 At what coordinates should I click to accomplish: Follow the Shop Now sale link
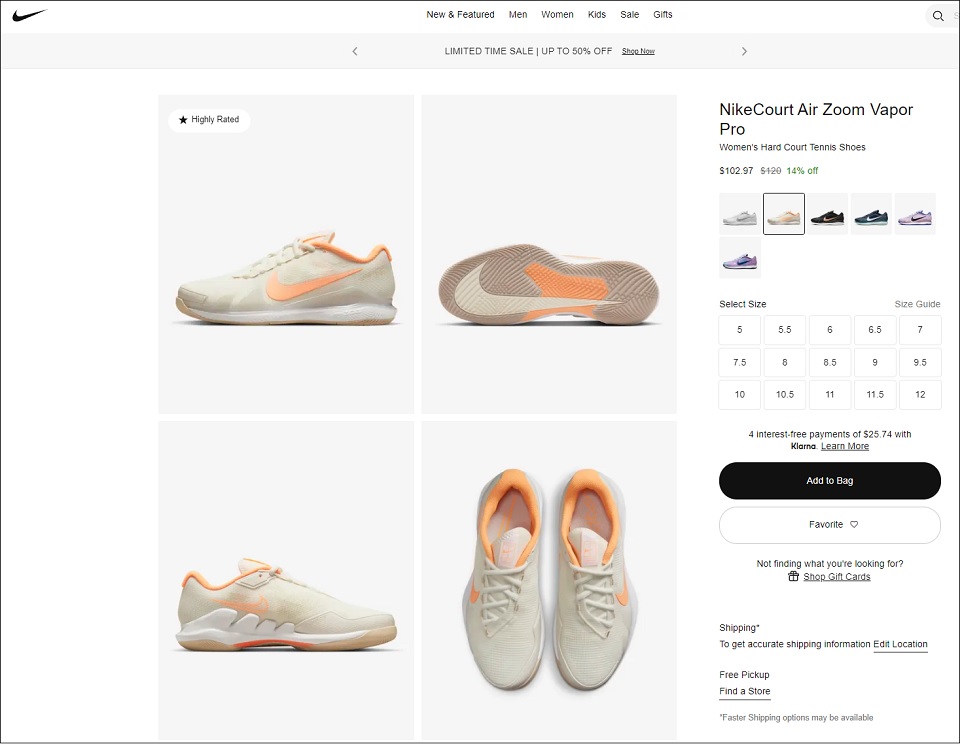638,51
